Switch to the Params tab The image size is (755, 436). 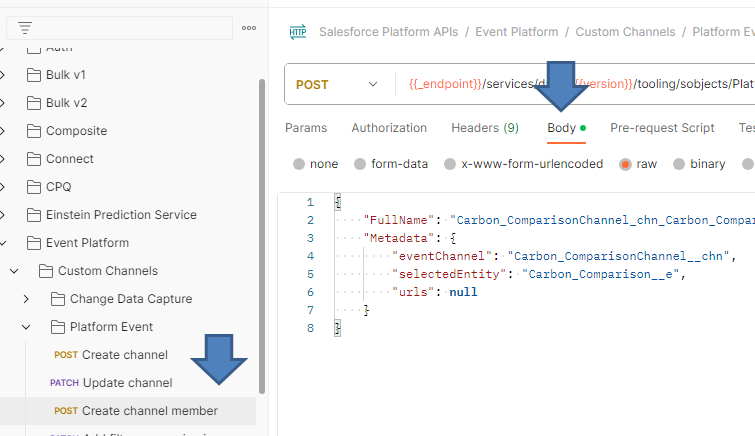point(306,128)
